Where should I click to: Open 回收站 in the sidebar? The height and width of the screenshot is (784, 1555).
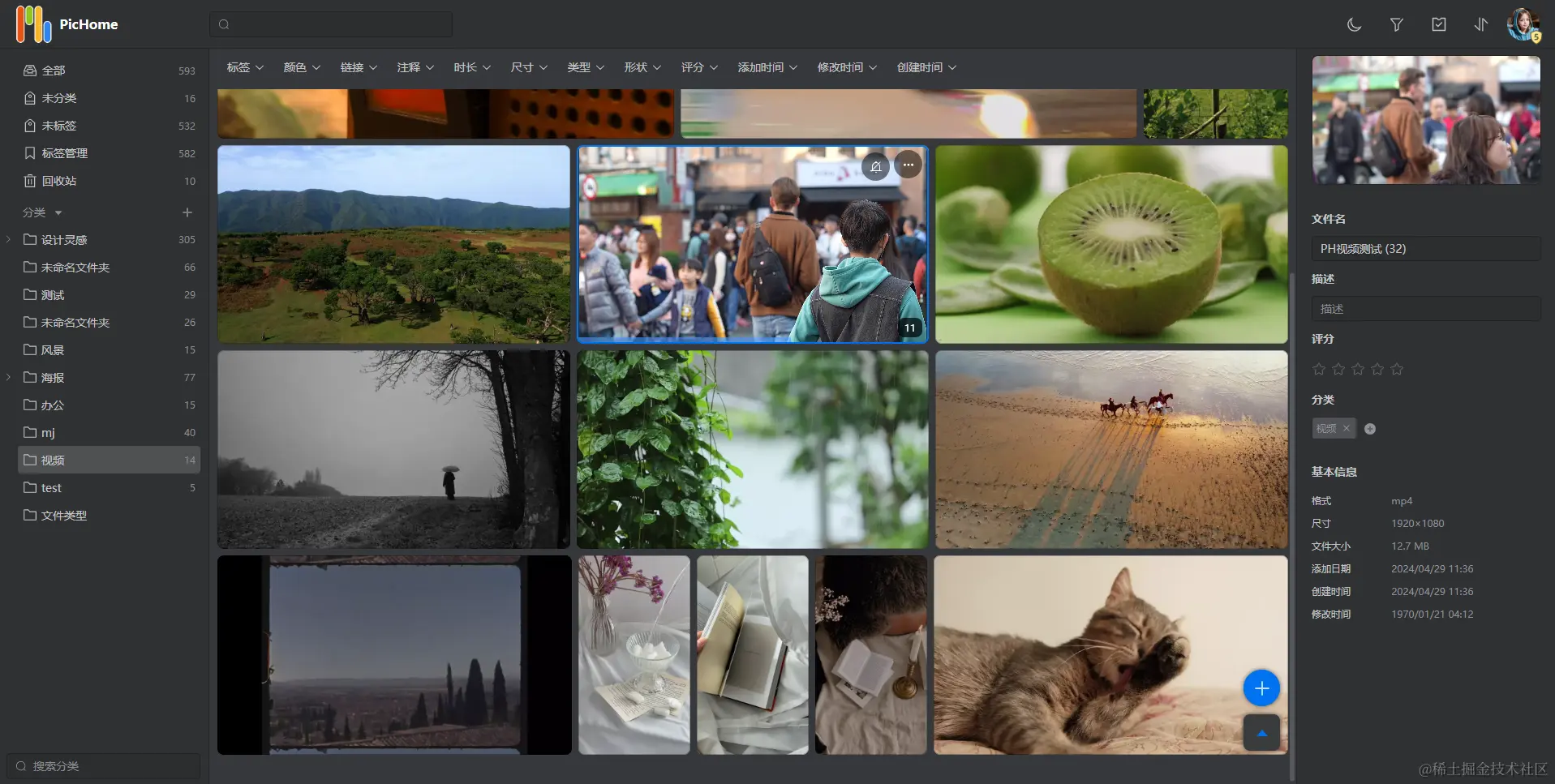pyautogui.click(x=109, y=181)
